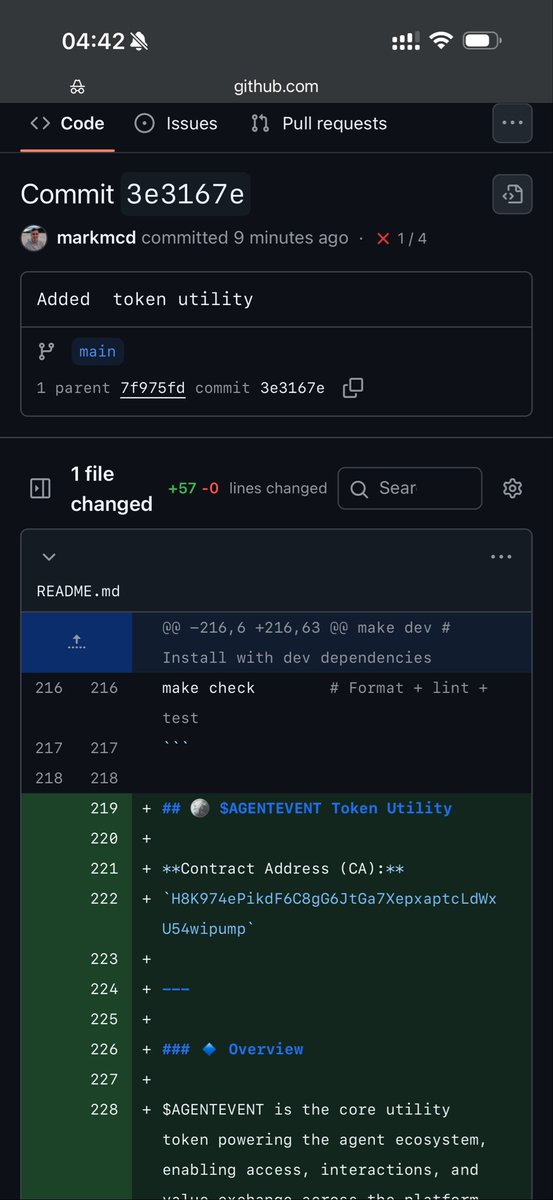Click the Commit 3e3167e heading hash
This screenshot has width=553, height=1200.
(x=186, y=194)
